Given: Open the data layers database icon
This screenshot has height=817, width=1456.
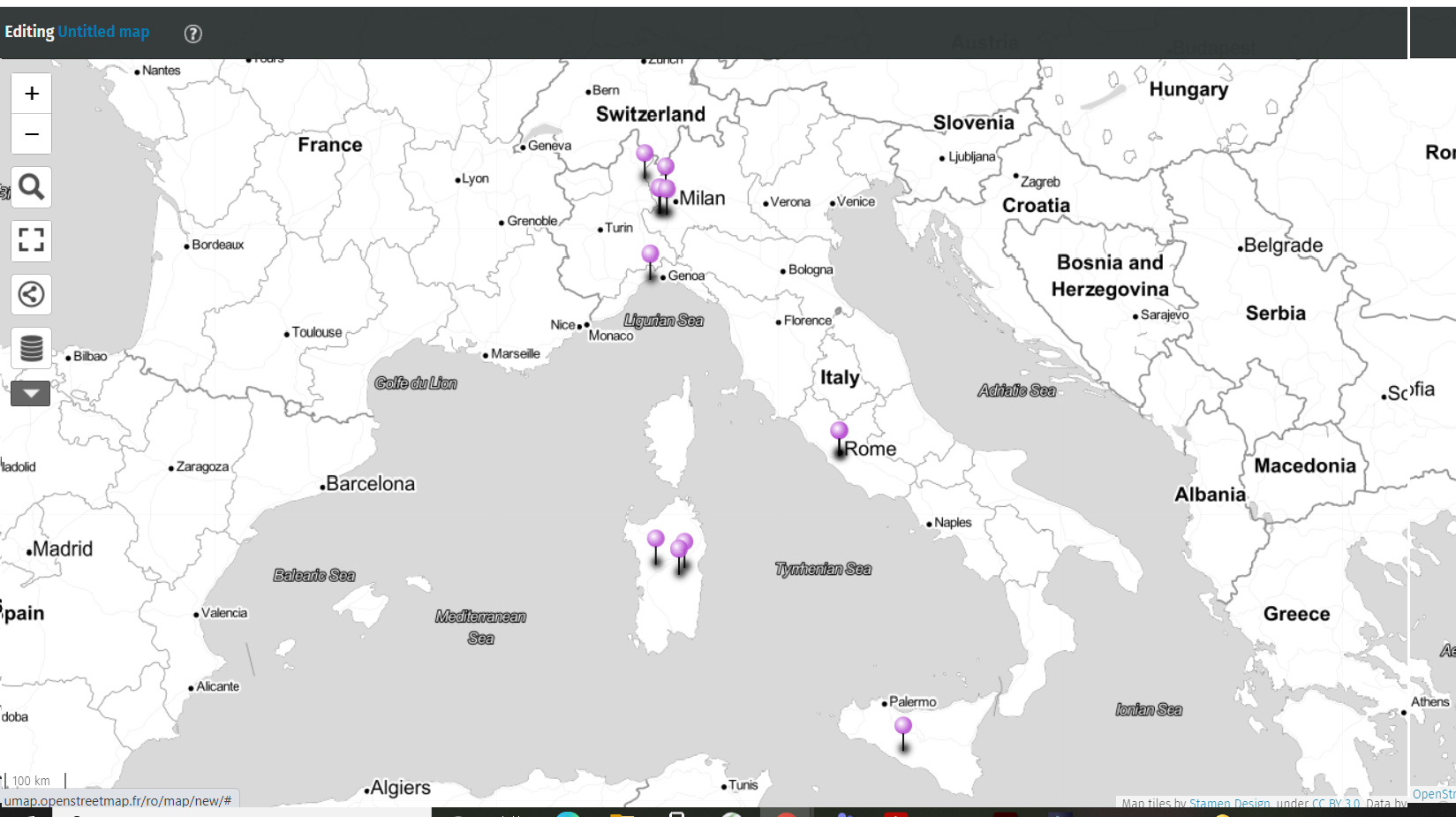Looking at the screenshot, I should (31, 347).
